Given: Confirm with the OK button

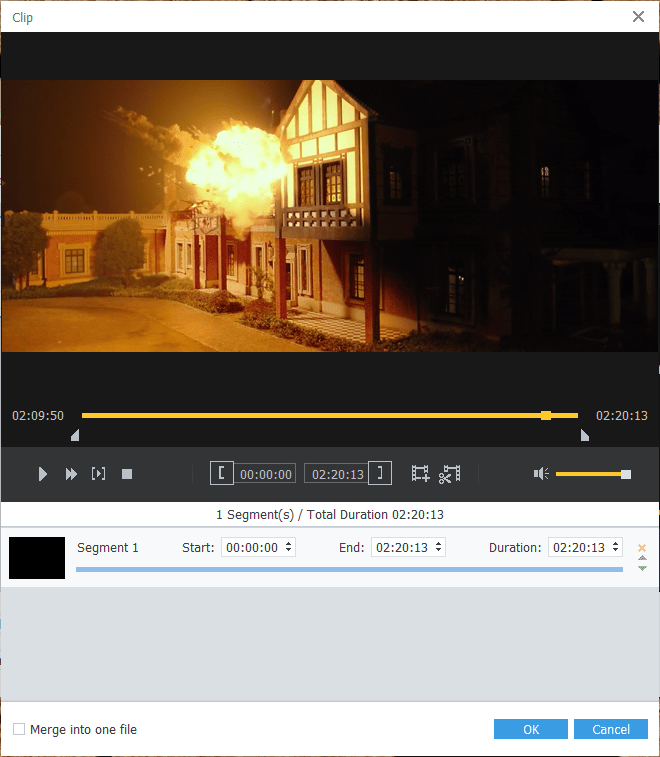Looking at the screenshot, I should [x=531, y=729].
